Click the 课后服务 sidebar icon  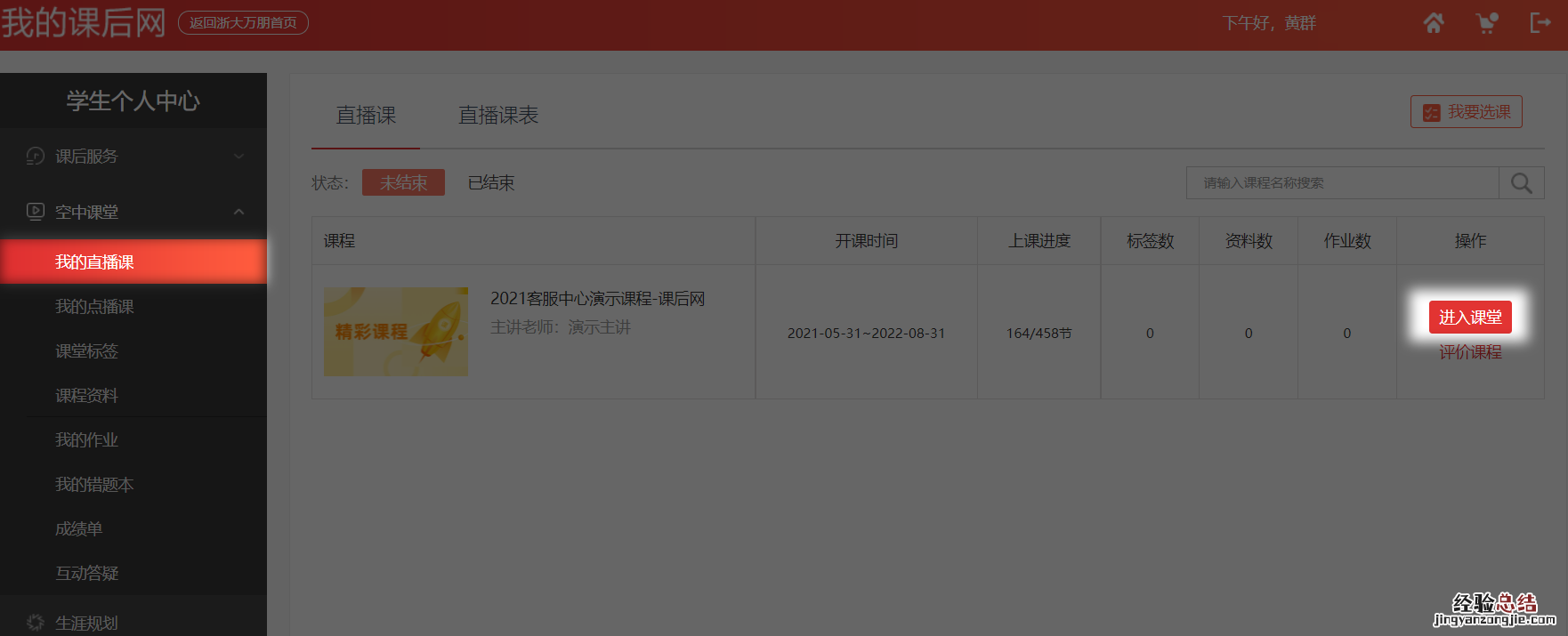36,157
